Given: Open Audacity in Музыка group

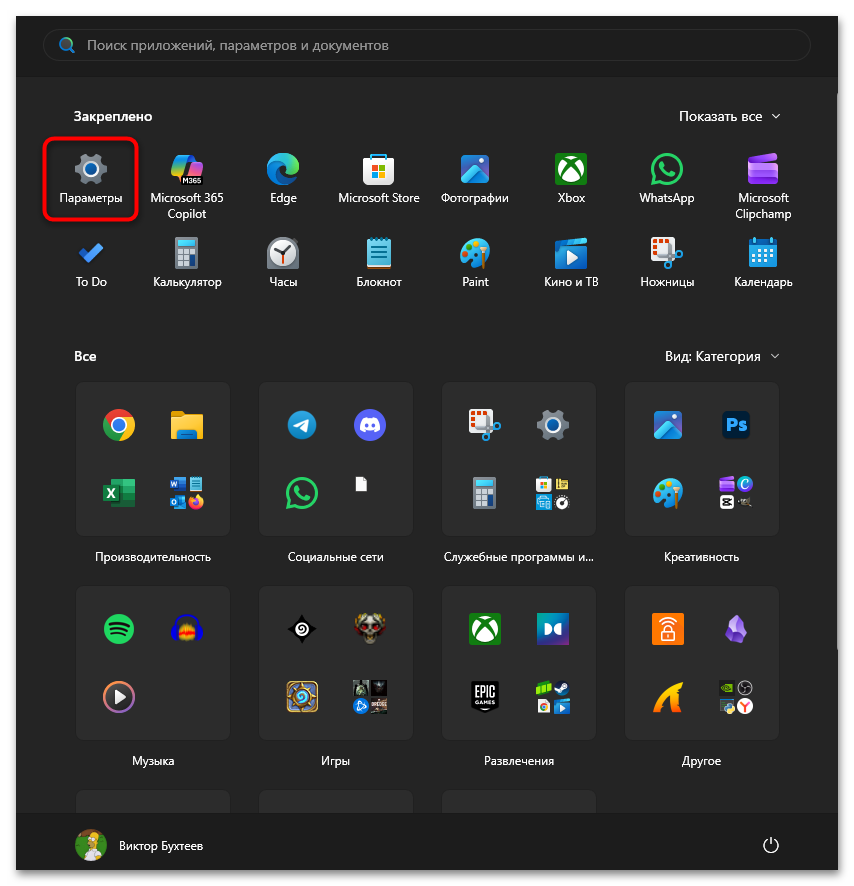Looking at the screenshot, I should 187,628.
